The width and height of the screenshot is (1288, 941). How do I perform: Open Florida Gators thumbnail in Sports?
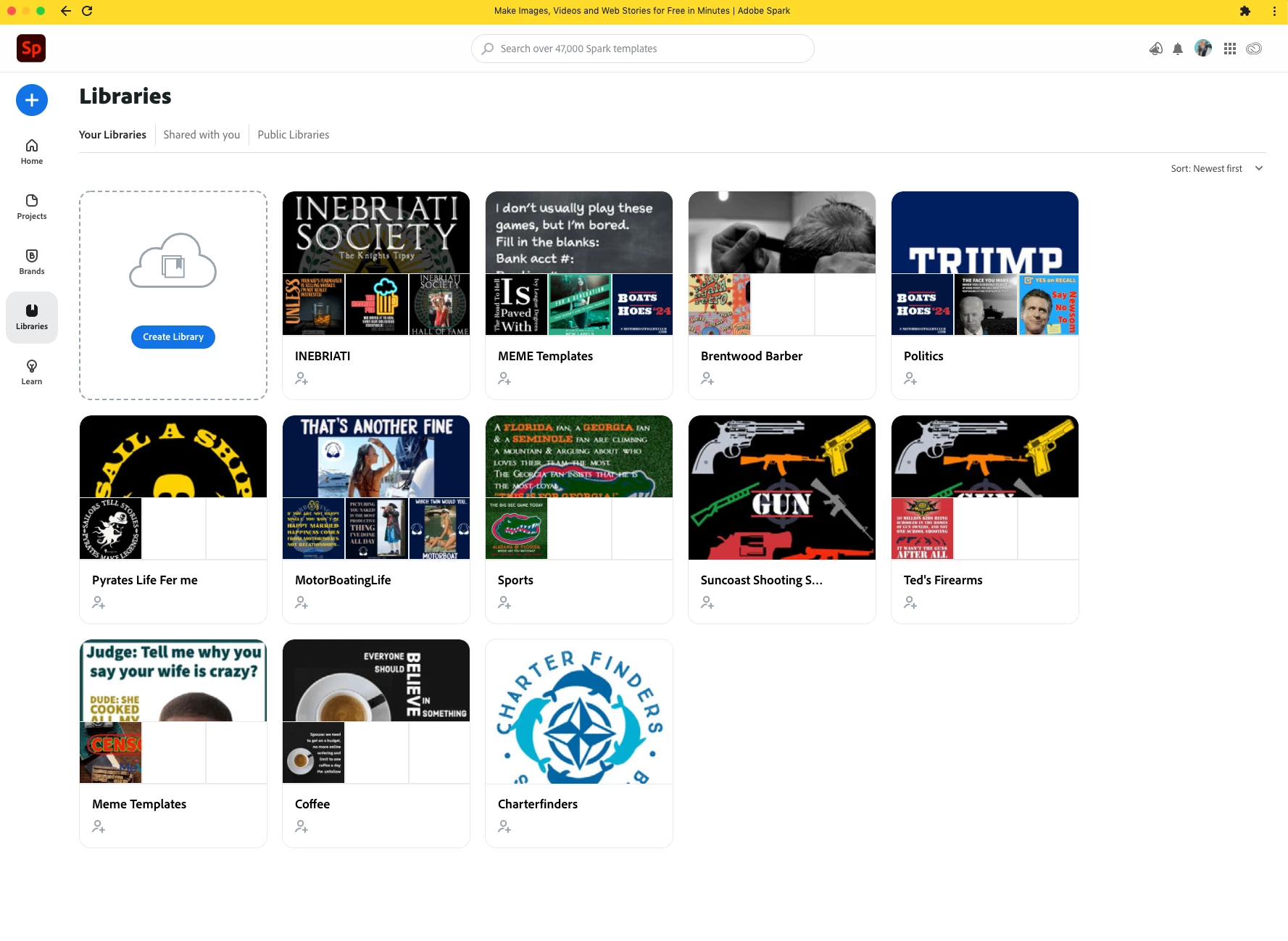pos(517,528)
